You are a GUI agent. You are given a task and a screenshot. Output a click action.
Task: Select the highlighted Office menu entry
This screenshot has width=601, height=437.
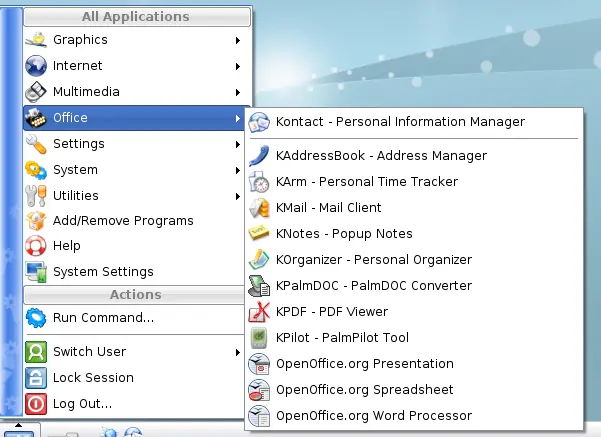(x=134, y=118)
